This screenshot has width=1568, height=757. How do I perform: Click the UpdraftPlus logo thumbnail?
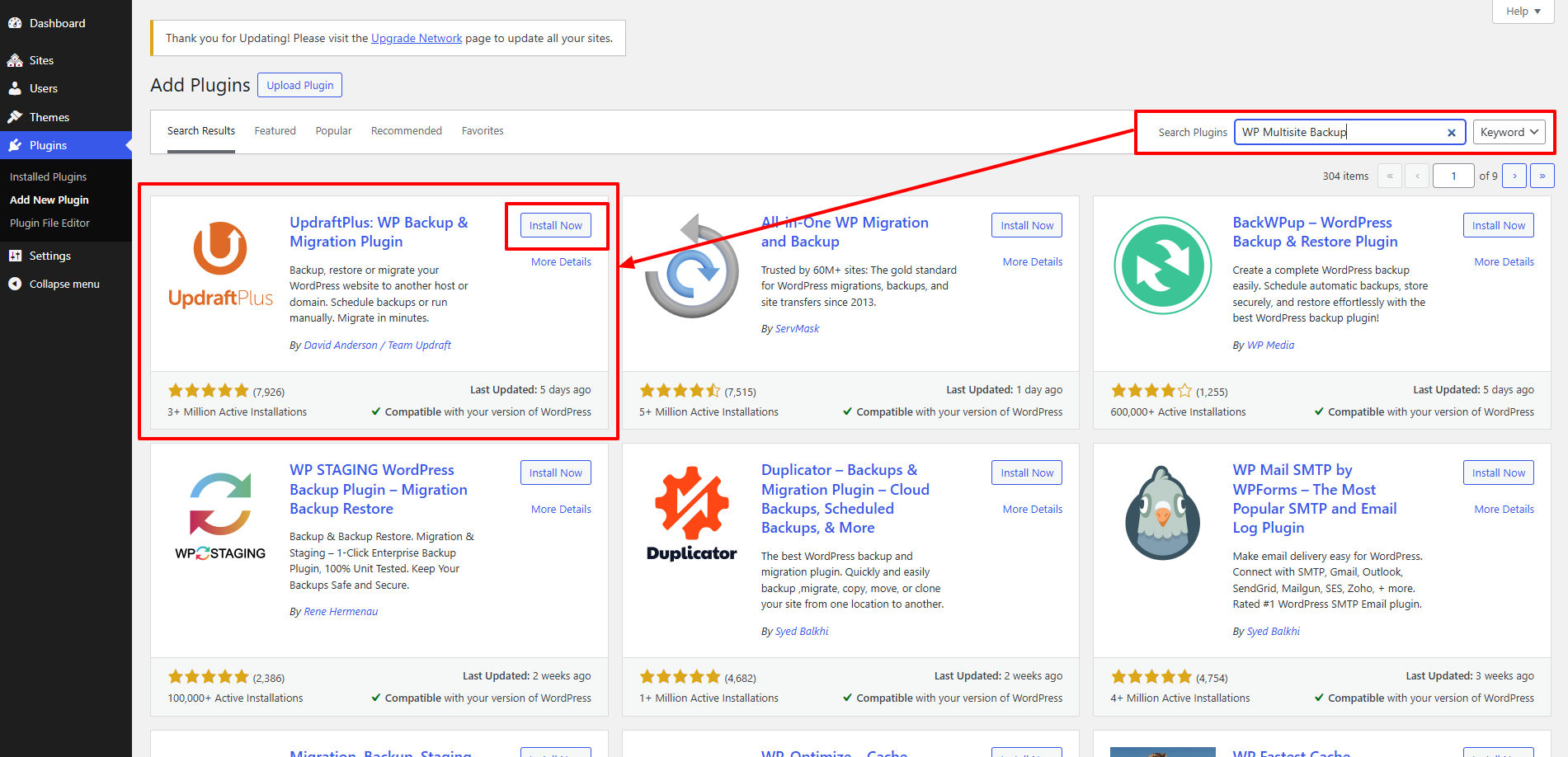coord(220,266)
